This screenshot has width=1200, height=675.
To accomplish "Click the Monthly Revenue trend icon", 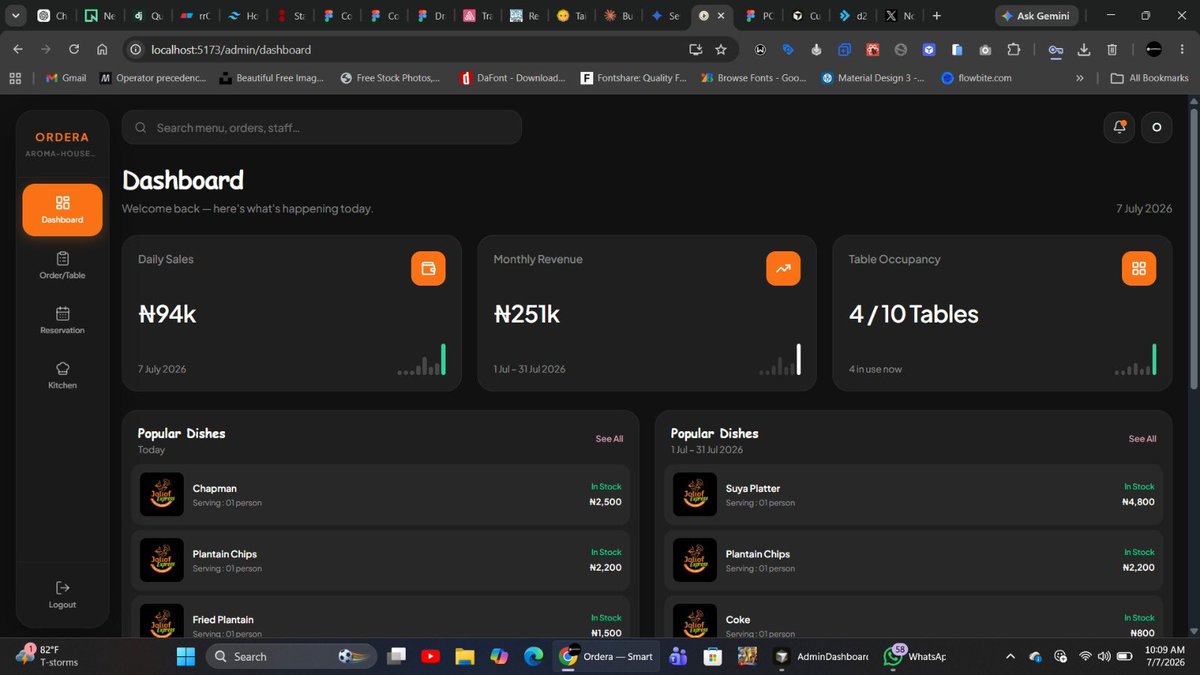I will pyautogui.click(x=783, y=268).
